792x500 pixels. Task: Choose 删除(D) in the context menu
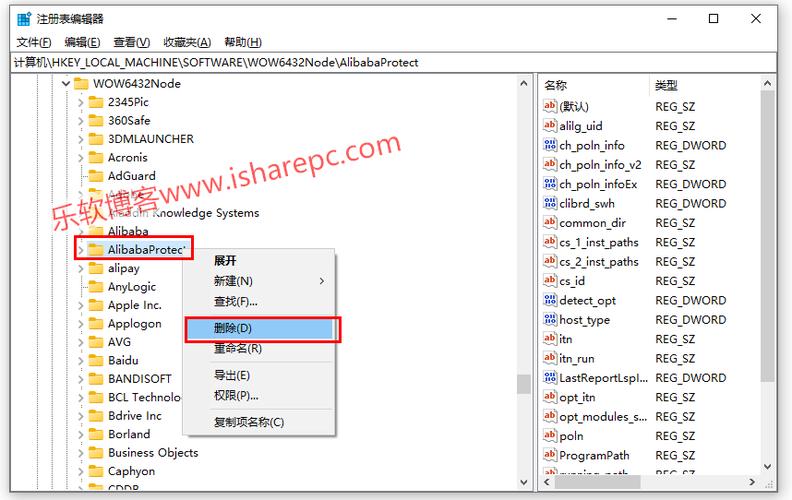coord(260,328)
